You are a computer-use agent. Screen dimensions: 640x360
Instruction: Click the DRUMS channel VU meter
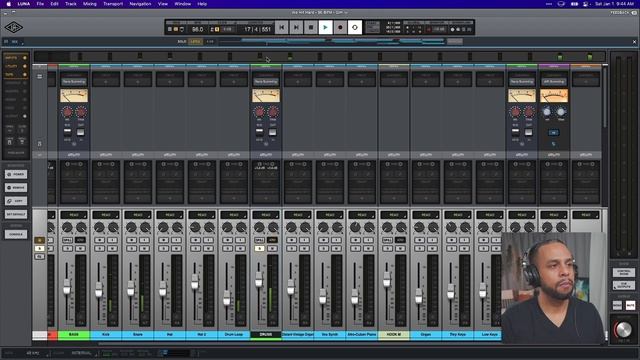(x=266, y=96)
